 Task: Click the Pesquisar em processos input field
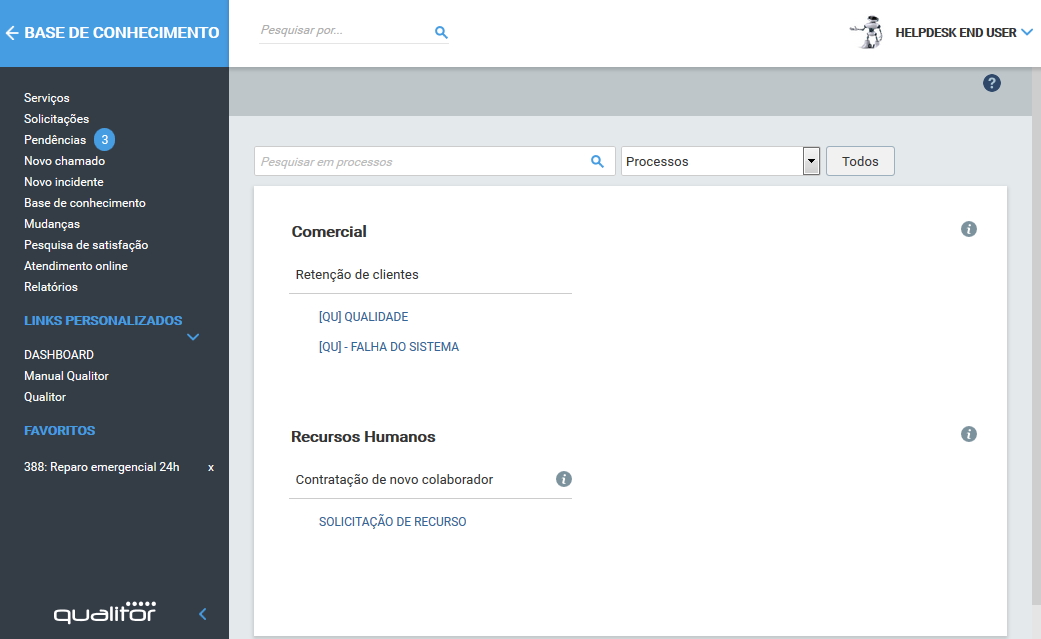click(x=420, y=161)
